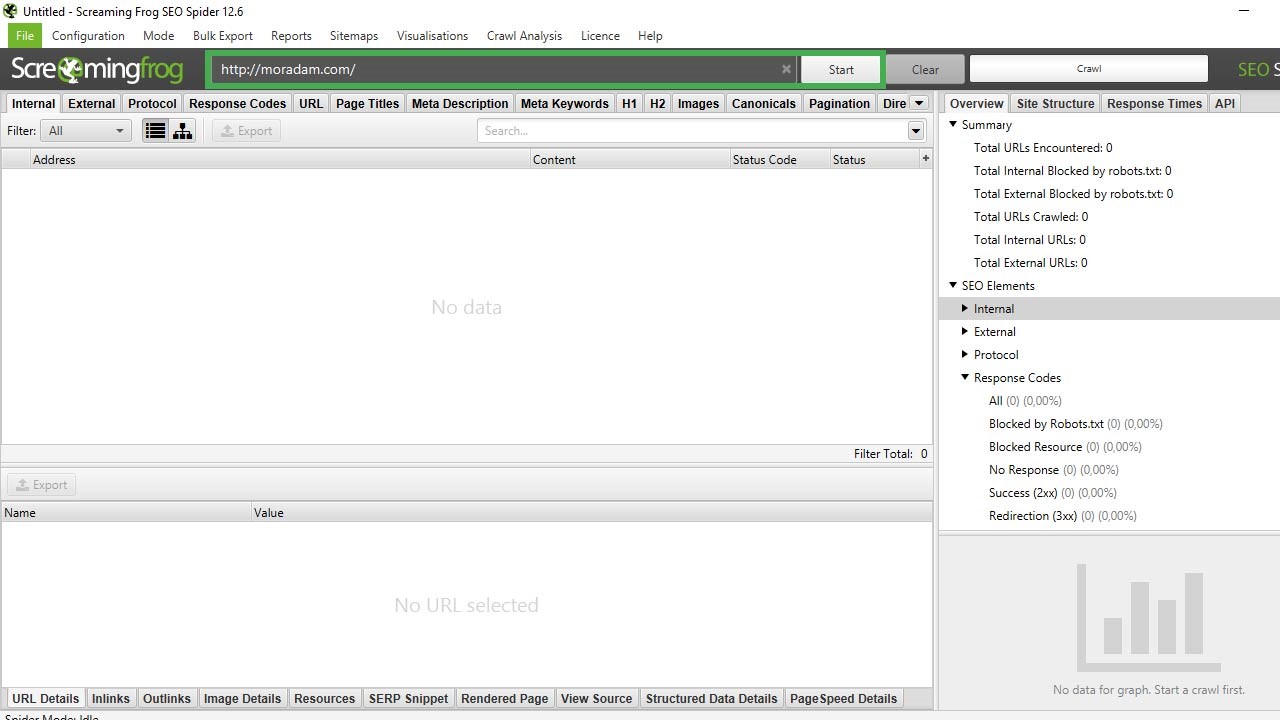The height and width of the screenshot is (720, 1280).
Task: Switch to the Response Times tab
Action: click(1154, 103)
